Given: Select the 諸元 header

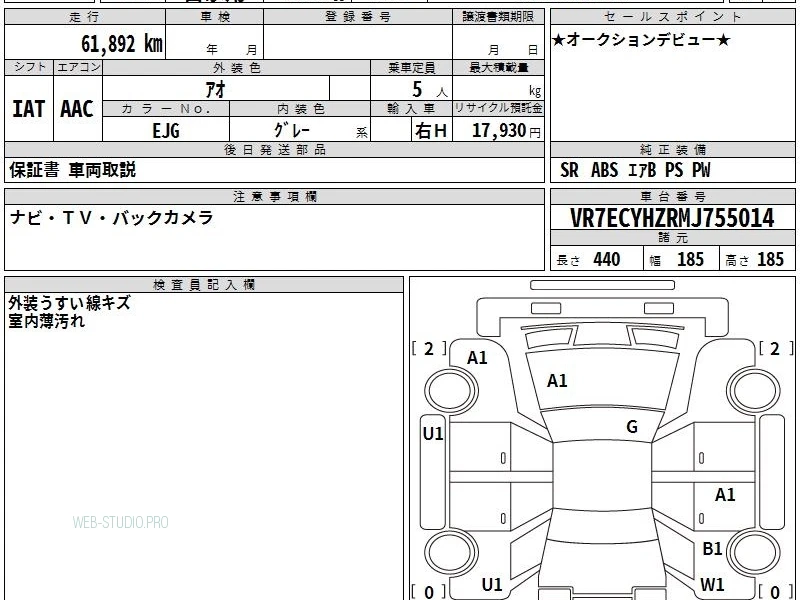Looking at the screenshot, I should [x=672, y=238].
